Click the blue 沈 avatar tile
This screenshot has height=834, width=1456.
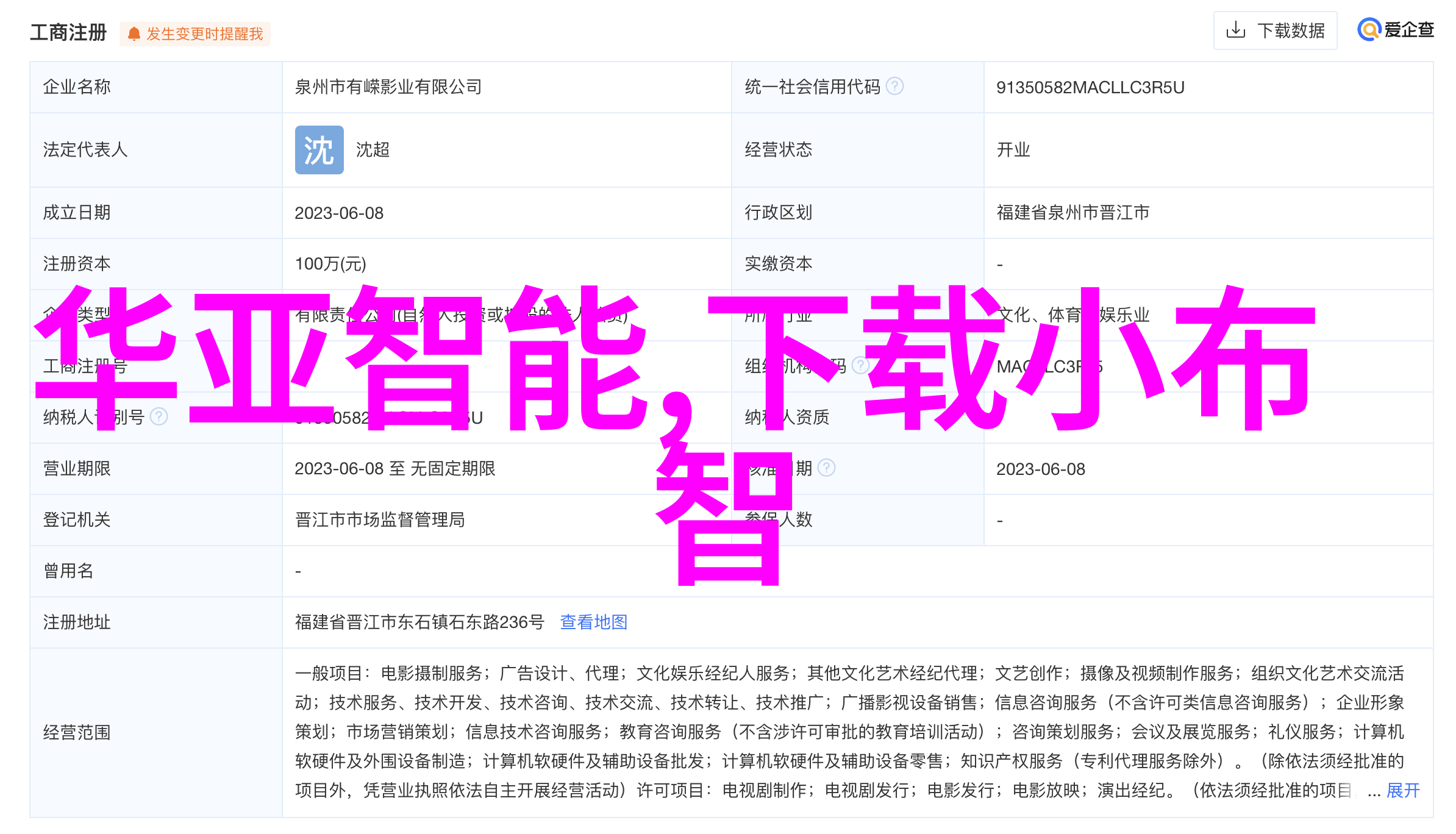319,150
